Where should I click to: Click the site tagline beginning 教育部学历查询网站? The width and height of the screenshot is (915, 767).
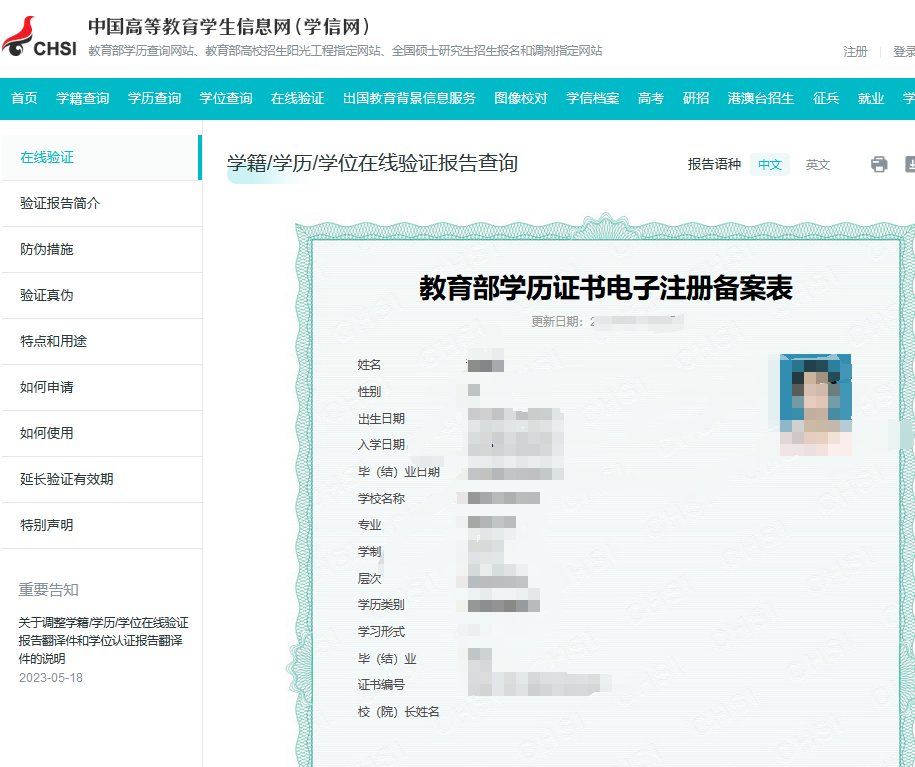coord(345,51)
